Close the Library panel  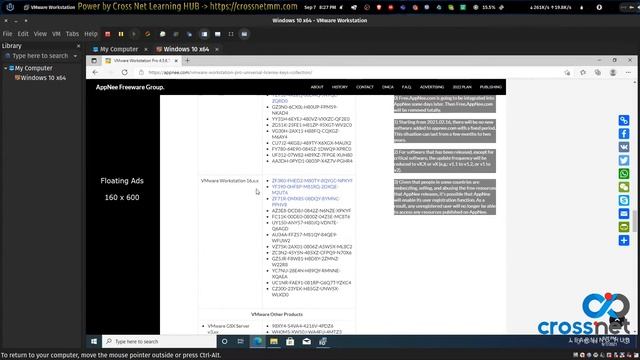click(x=78, y=46)
